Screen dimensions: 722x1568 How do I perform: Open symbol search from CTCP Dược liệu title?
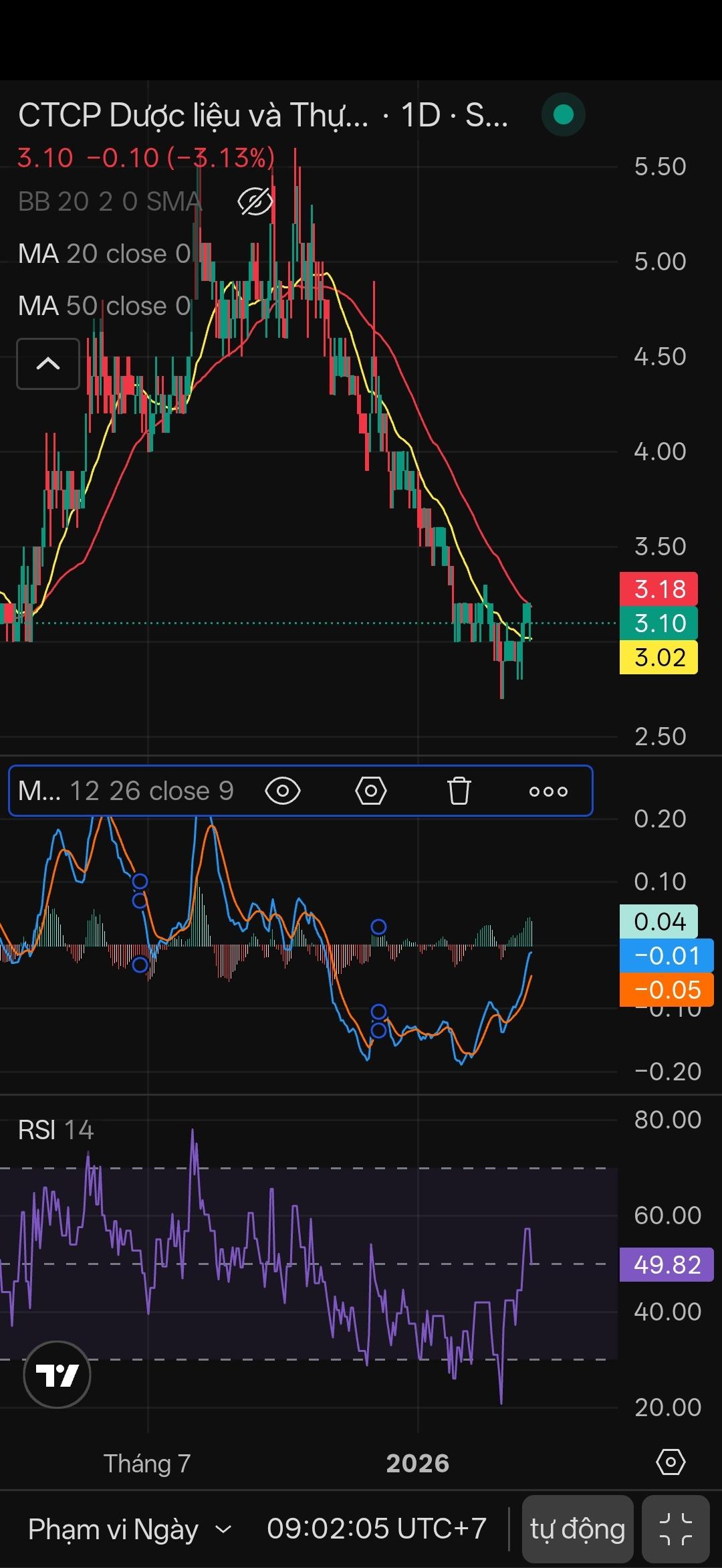[x=193, y=115]
